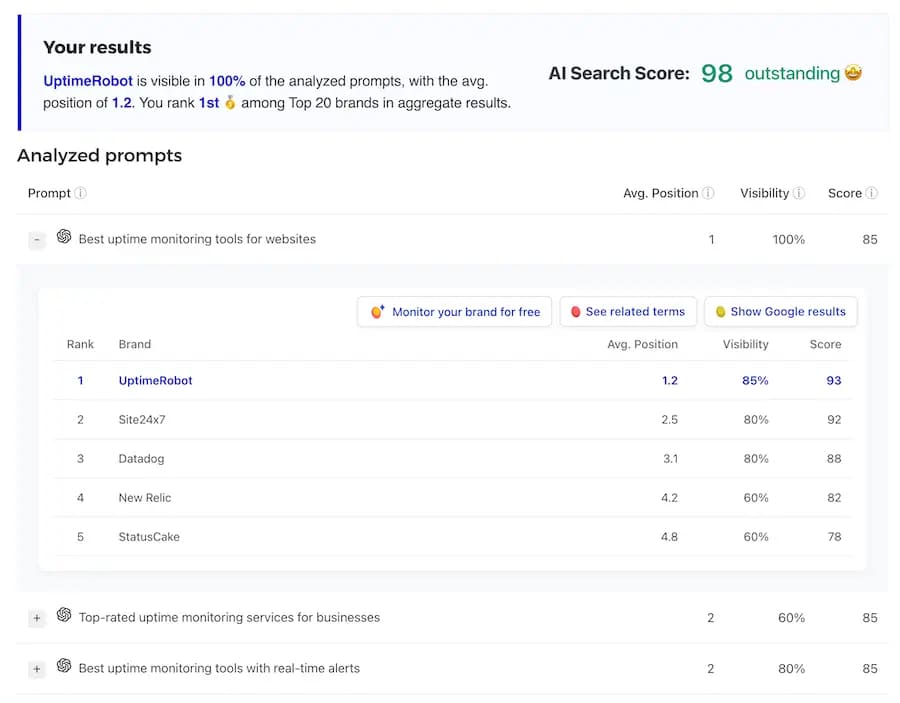
Task: Click UptimeRobot's score value 93
Action: click(x=833, y=380)
